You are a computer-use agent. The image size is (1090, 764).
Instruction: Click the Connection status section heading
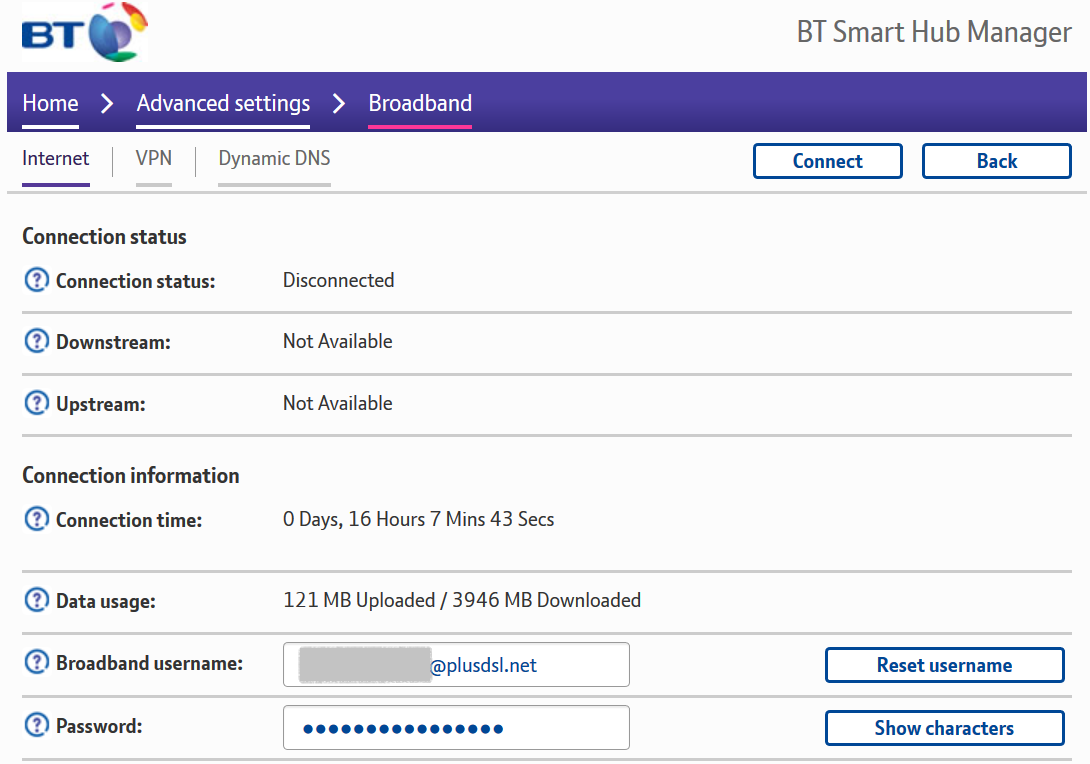104,236
